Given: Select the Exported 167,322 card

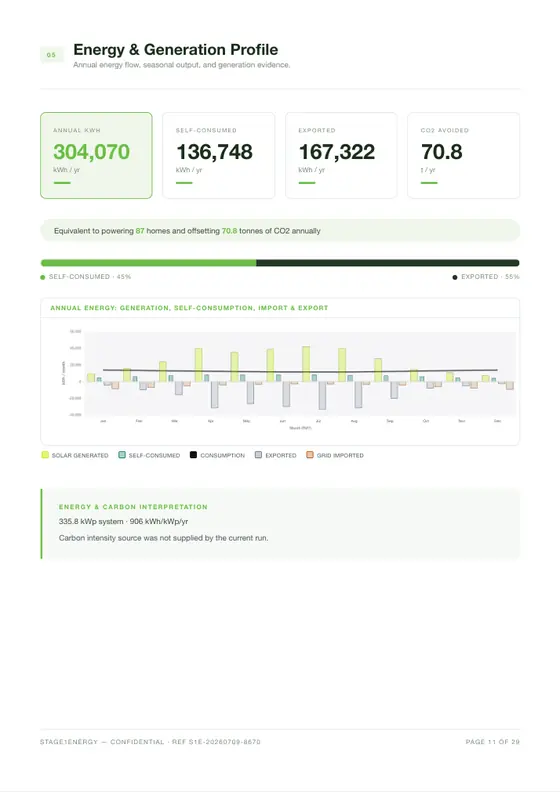Looking at the screenshot, I should point(341,156).
